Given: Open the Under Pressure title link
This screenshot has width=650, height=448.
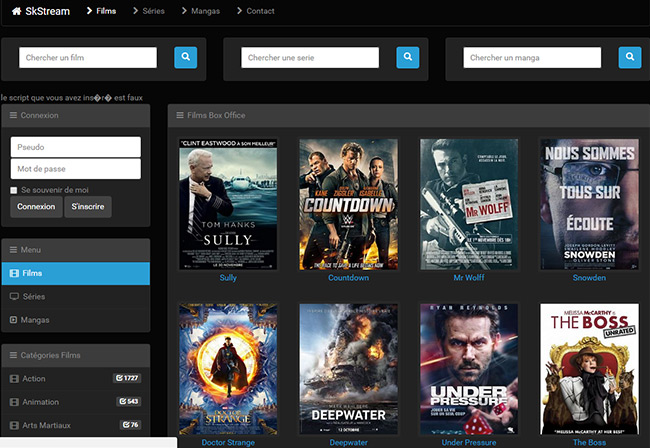Looking at the screenshot, I should 469,442.
